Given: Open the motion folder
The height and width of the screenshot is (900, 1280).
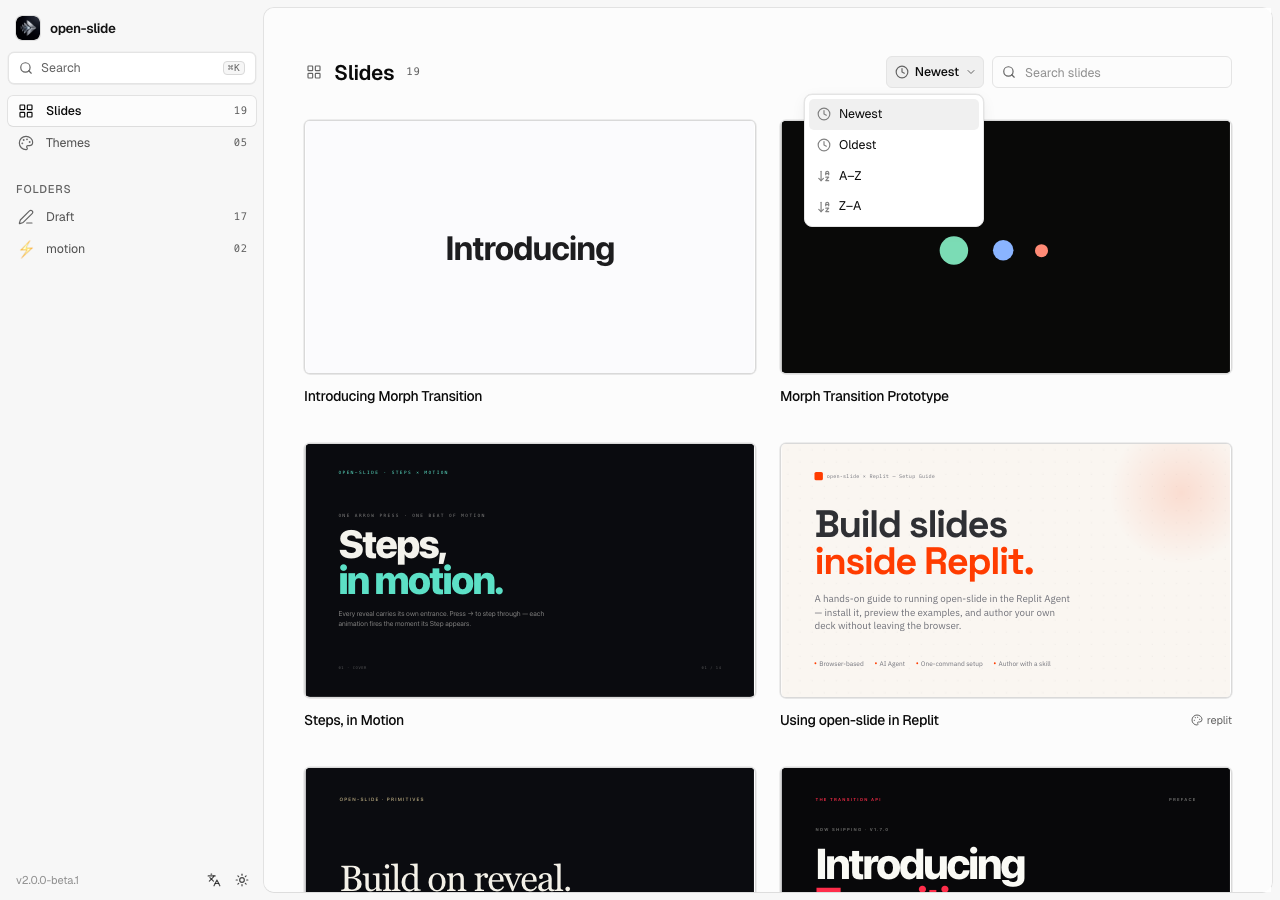Looking at the screenshot, I should click(x=132, y=249).
